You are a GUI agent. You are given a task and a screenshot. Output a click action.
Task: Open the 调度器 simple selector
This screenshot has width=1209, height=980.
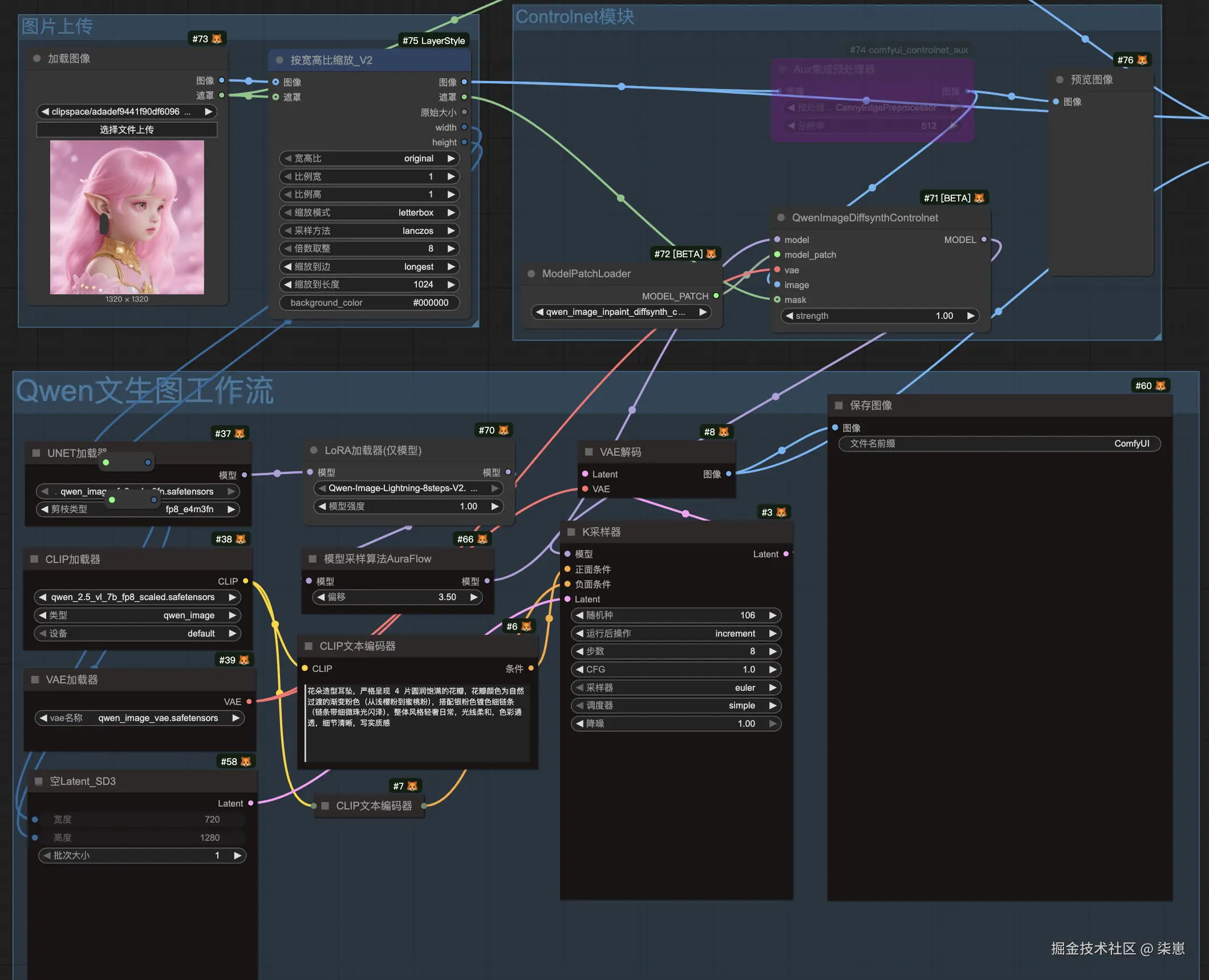point(676,706)
